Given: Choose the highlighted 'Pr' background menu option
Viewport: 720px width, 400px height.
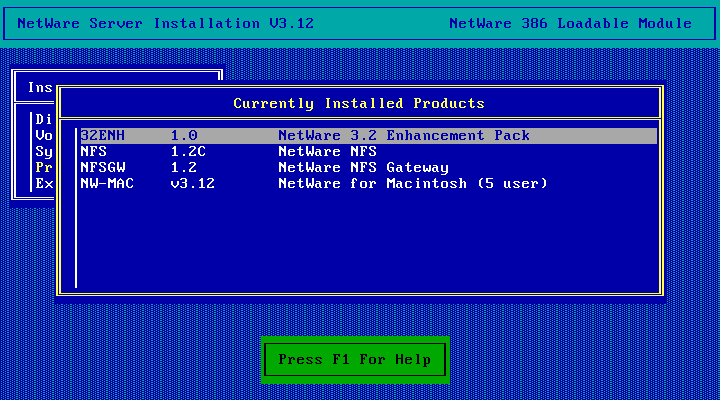Looking at the screenshot, I should click(44, 168).
